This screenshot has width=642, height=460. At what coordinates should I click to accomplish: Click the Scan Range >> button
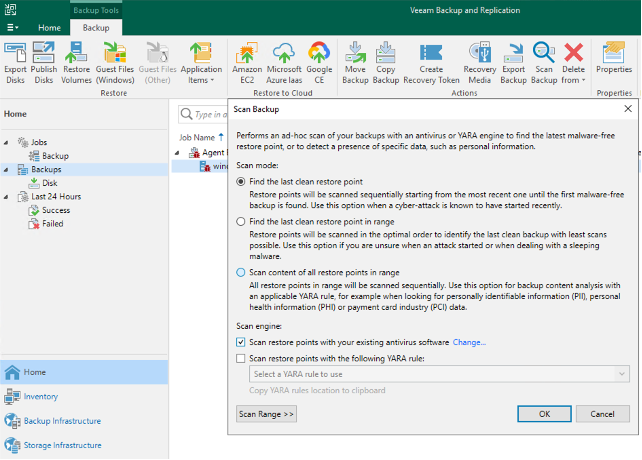(x=266, y=414)
